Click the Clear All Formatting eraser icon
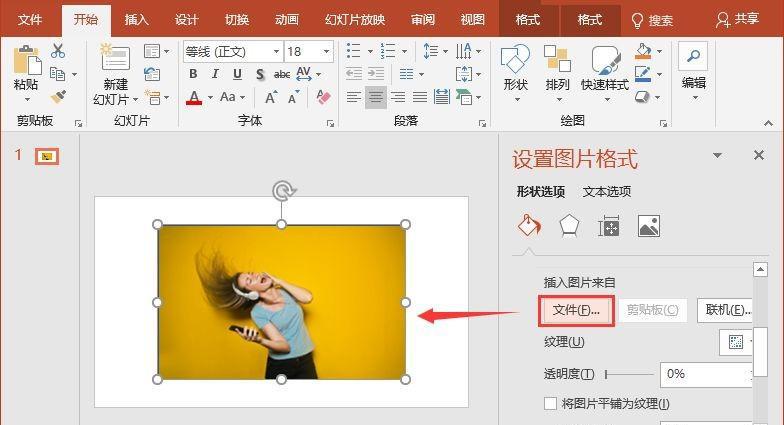 (x=322, y=97)
